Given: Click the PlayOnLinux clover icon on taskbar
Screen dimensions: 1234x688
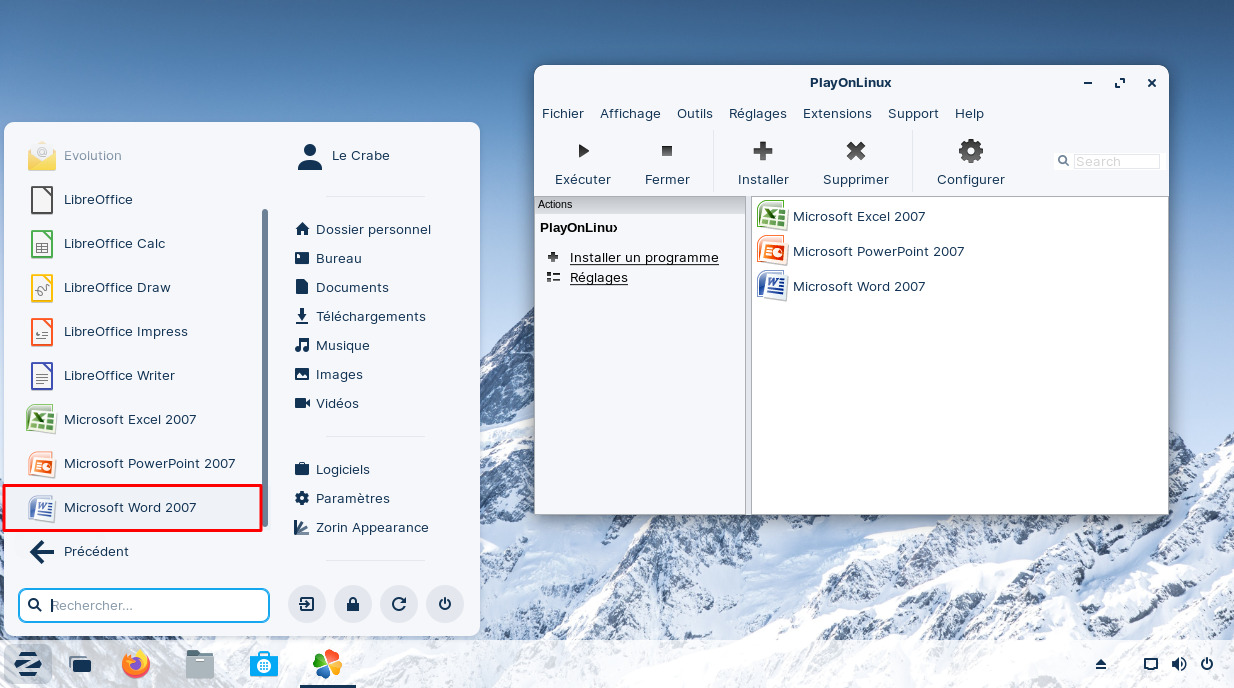Looking at the screenshot, I should 327,664.
